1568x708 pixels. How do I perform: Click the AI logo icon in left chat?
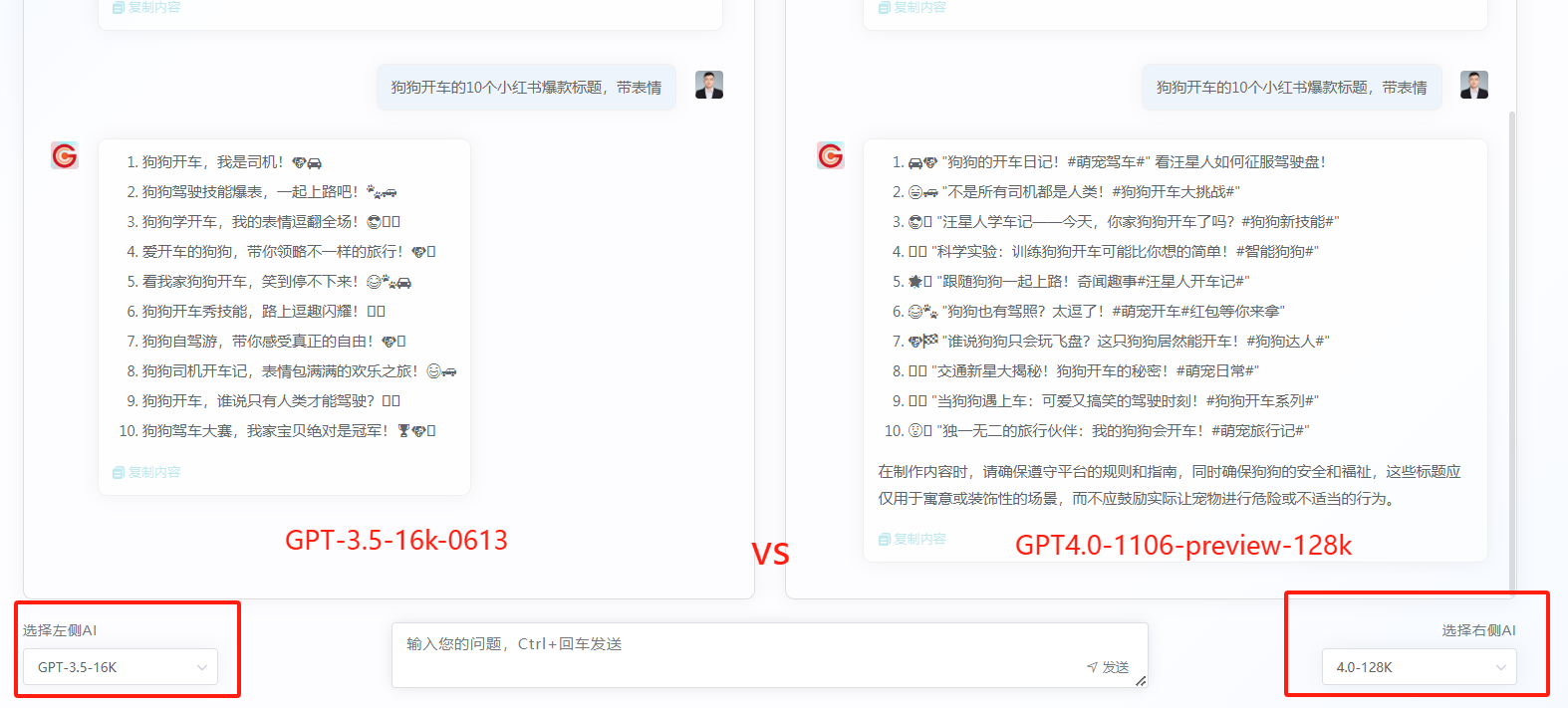coord(65,155)
